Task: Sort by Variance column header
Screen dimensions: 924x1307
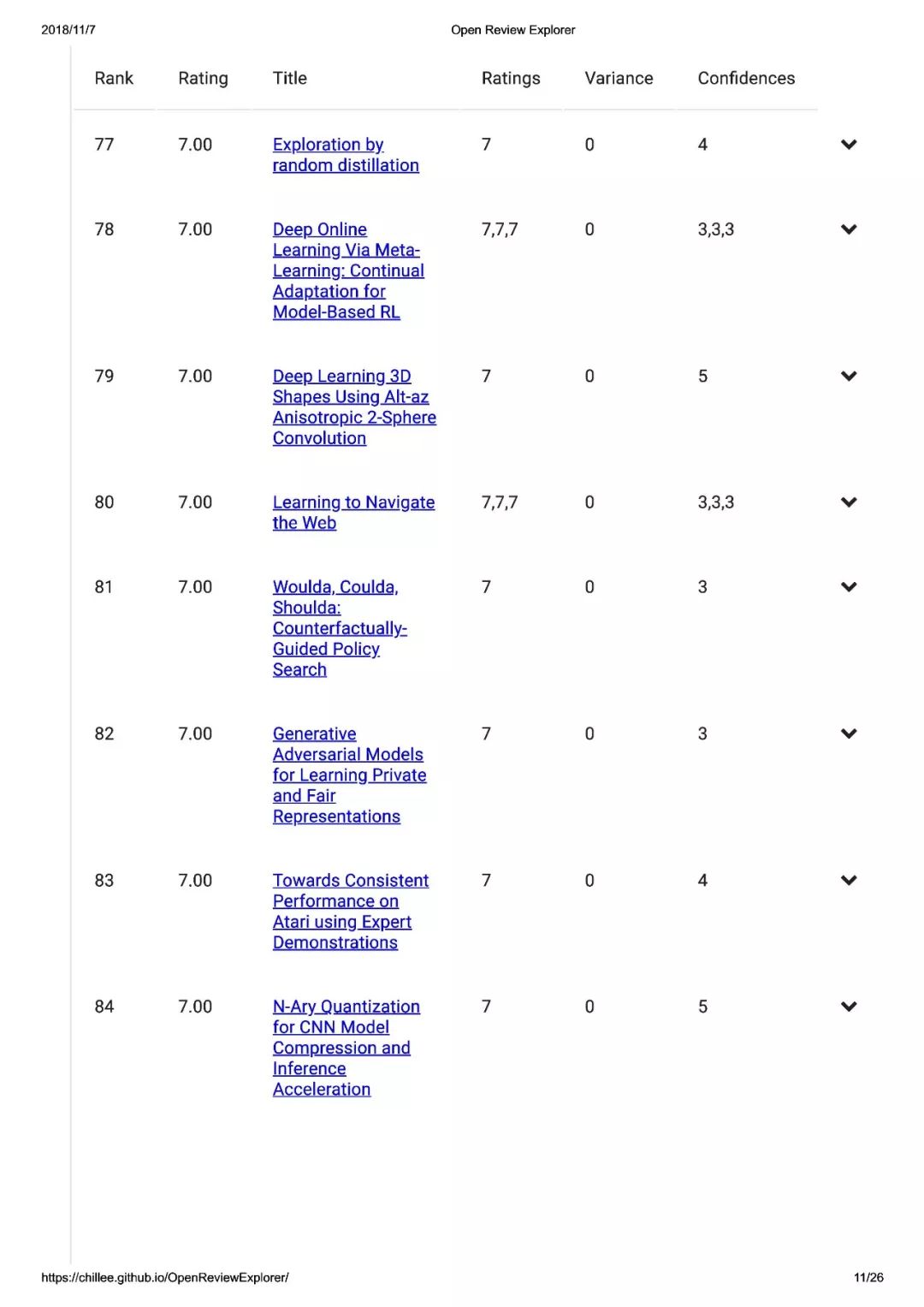Action: 619,78
